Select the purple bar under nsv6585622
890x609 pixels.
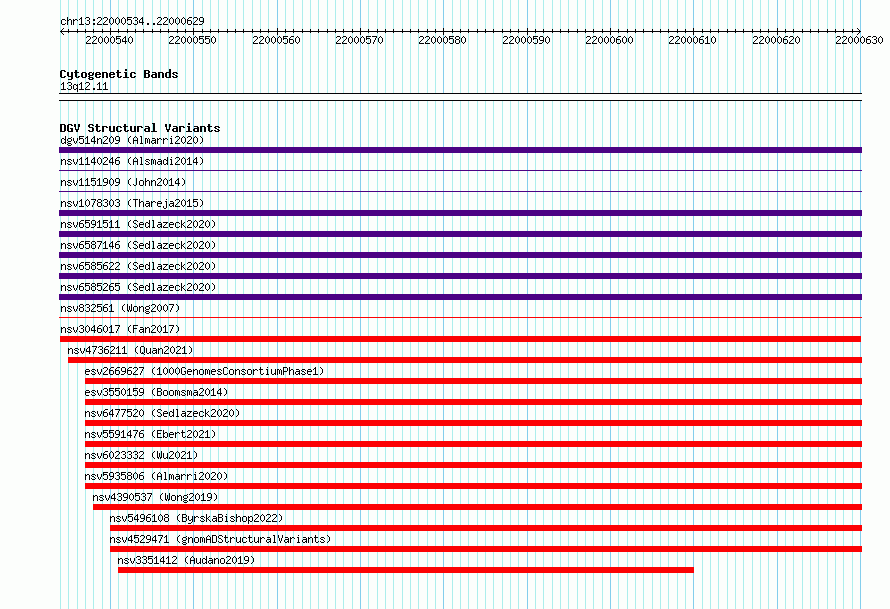[460, 276]
